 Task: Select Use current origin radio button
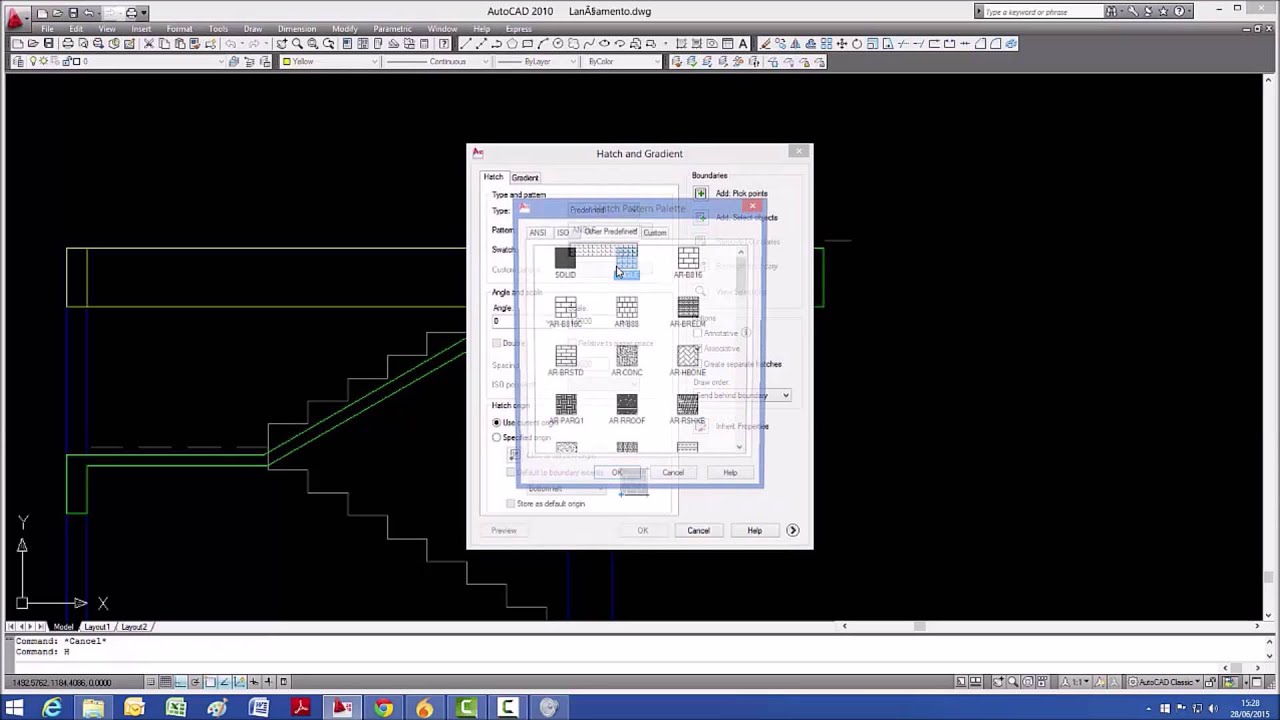coord(496,422)
